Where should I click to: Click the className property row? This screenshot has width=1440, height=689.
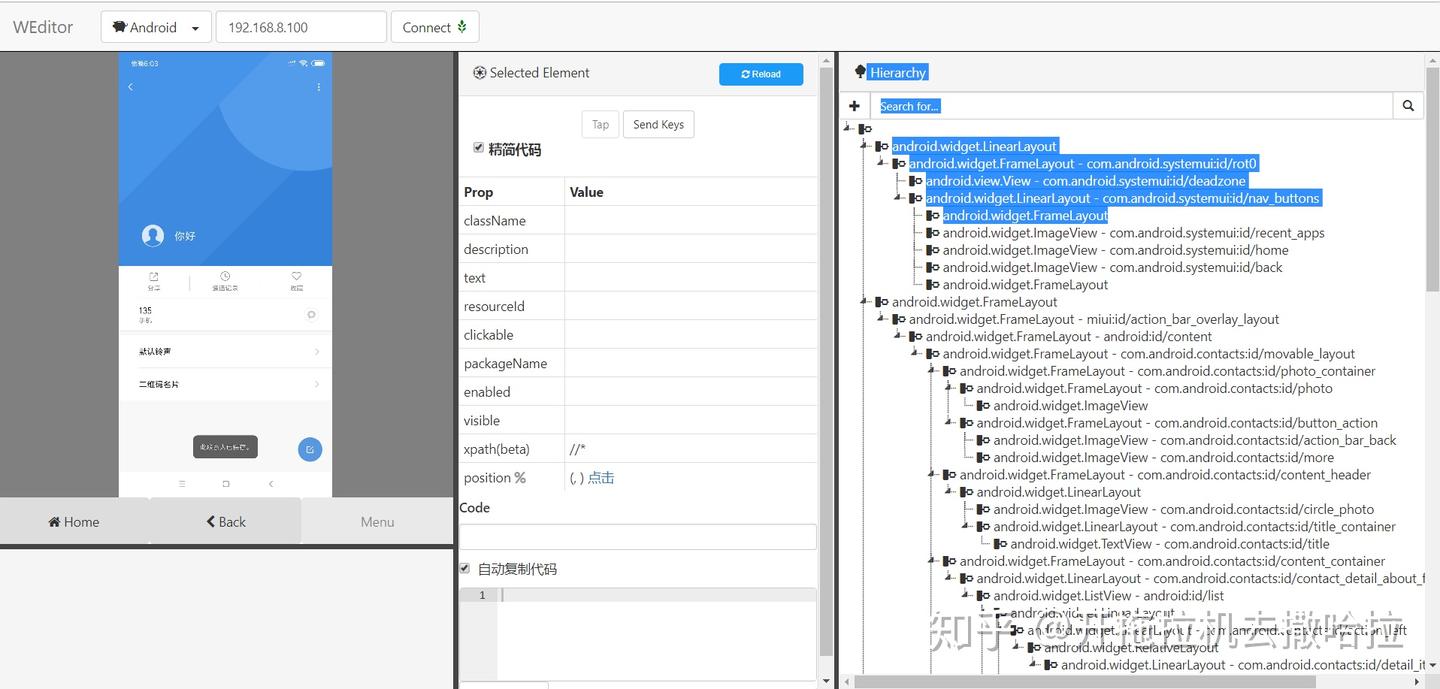click(x=638, y=221)
